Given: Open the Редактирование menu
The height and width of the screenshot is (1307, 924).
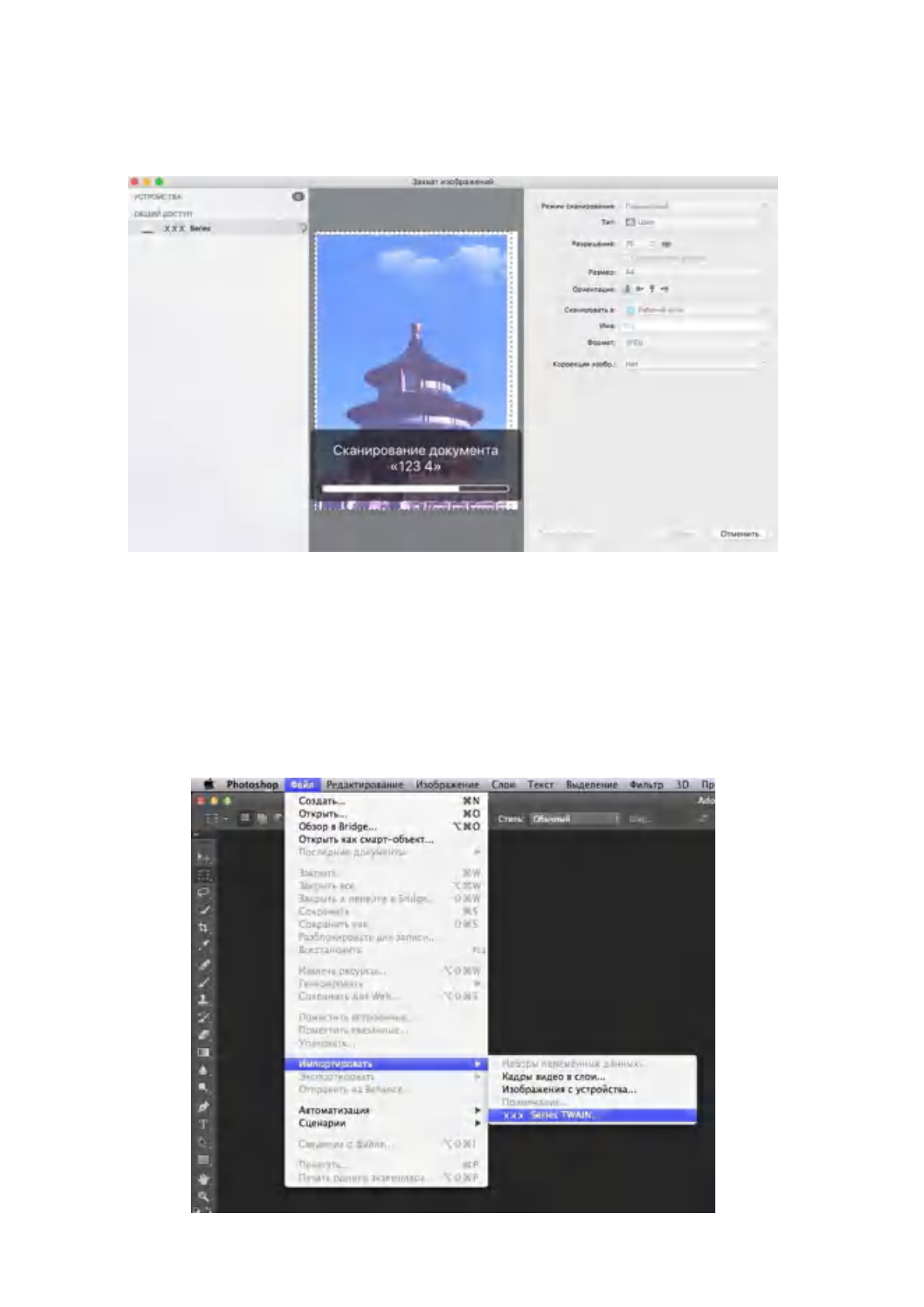Looking at the screenshot, I should [x=365, y=785].
